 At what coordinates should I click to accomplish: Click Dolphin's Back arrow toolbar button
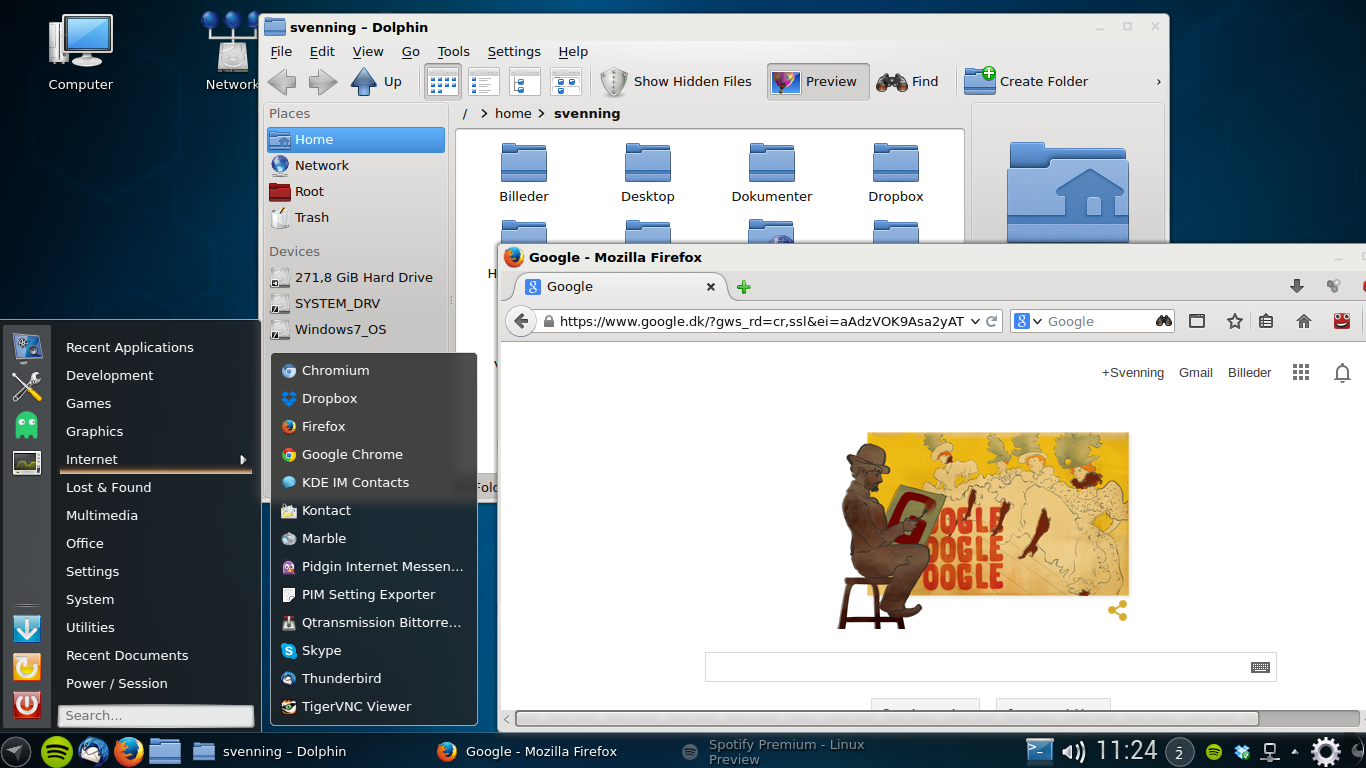point(282,82)
